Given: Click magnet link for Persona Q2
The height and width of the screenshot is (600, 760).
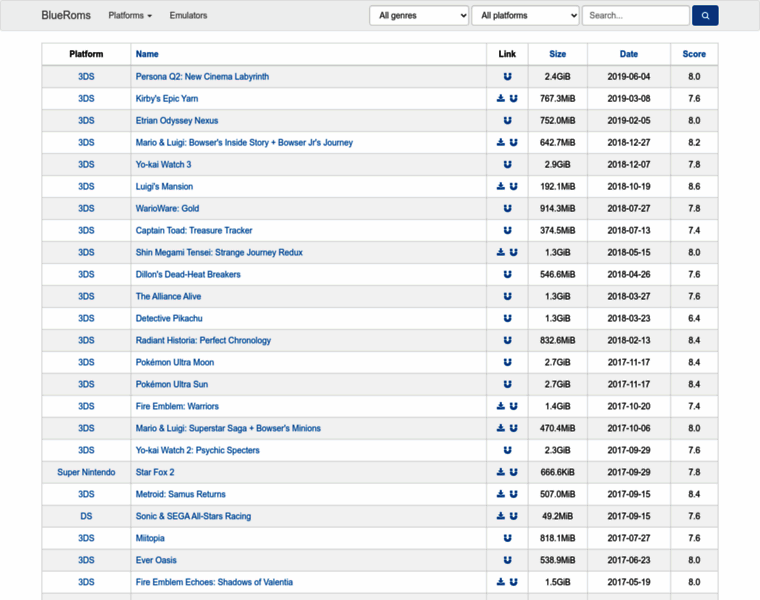Looking at the screenshot, I should point(507,77).
